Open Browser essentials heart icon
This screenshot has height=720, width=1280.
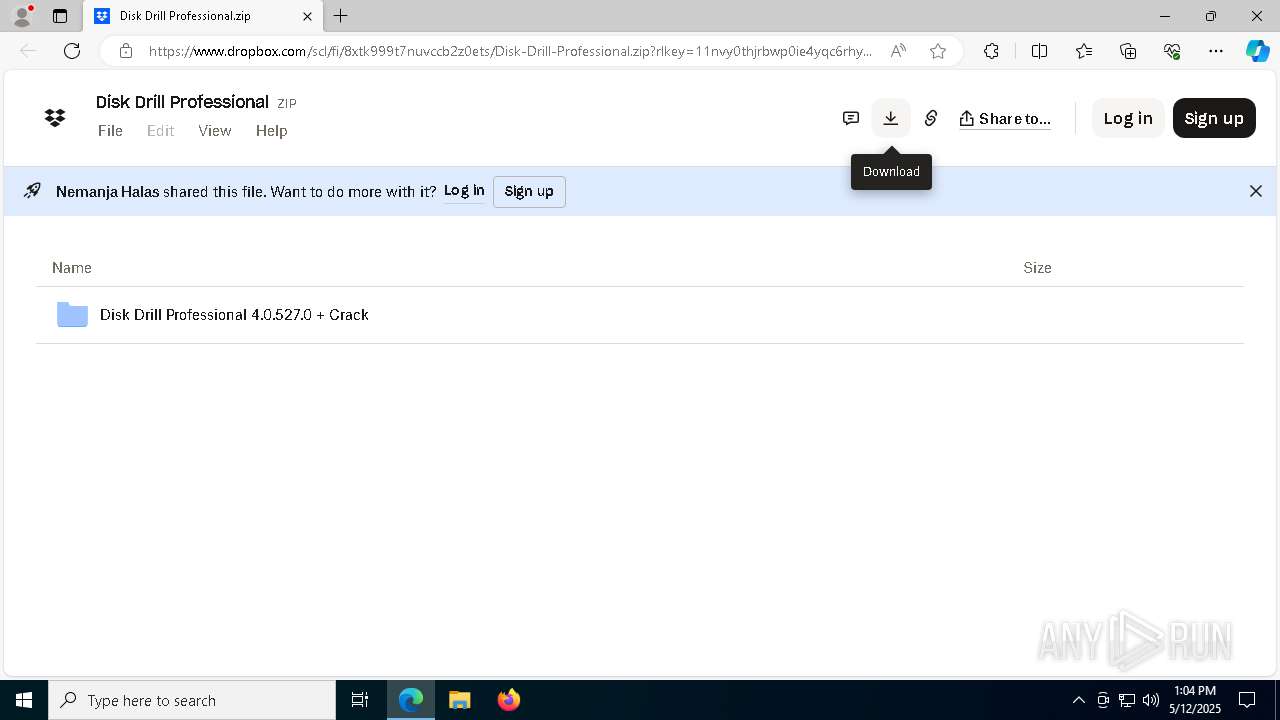tap(1172, 51)
